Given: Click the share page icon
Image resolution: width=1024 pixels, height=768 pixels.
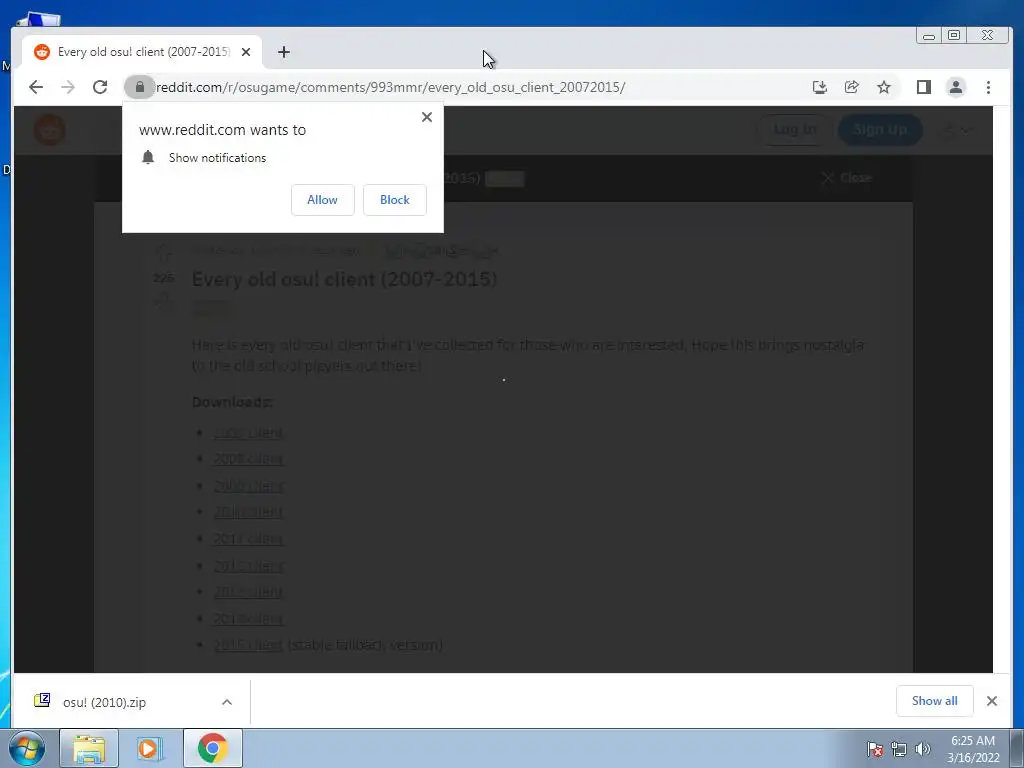Looking at the screenshot, I should click(x=852, y=87).
